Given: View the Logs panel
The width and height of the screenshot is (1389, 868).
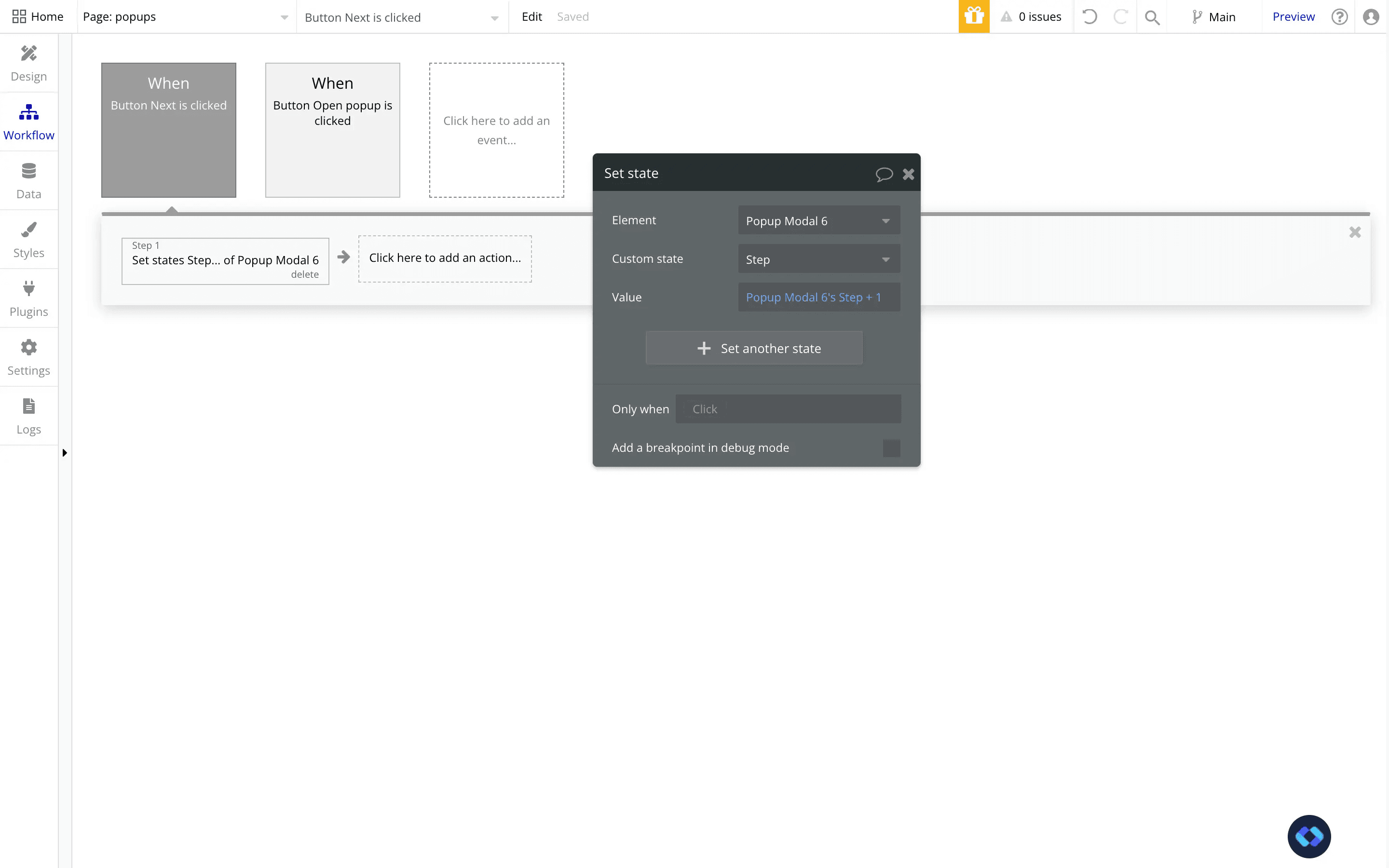Looking at the screenshot, I should pyautogui.click(x=29, y=416).
